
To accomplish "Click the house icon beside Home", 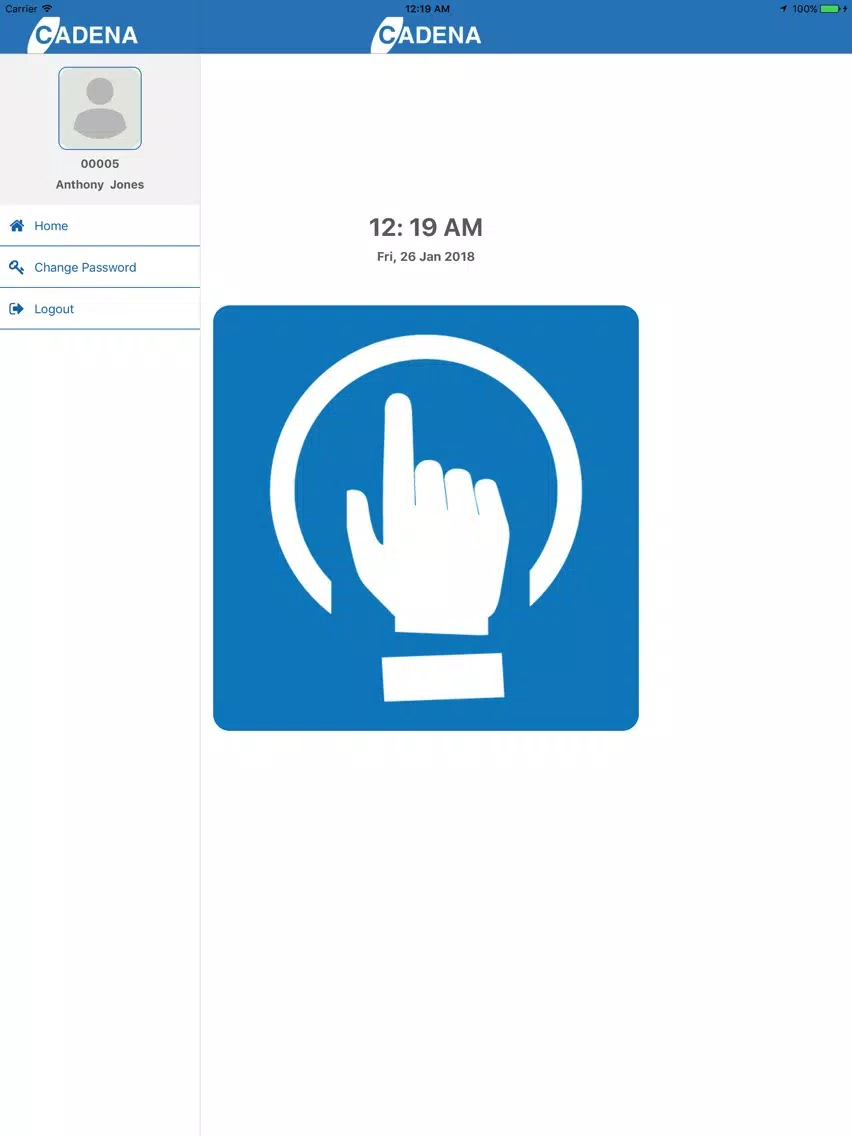I will (x=17, y=225).
